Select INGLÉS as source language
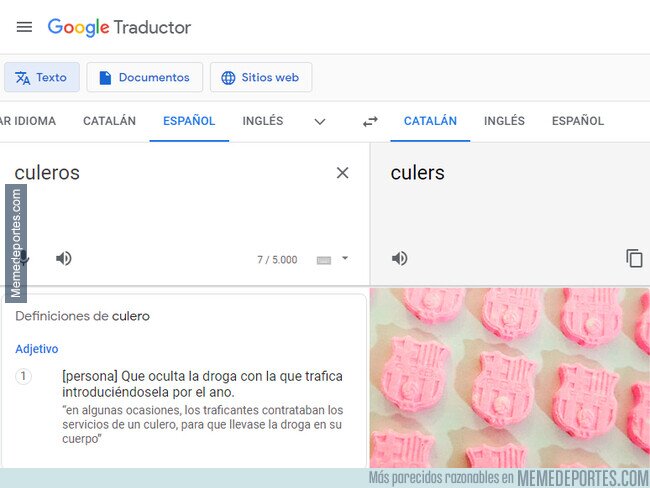Screen dimensions: 650x488 click(x=263, y=121)
